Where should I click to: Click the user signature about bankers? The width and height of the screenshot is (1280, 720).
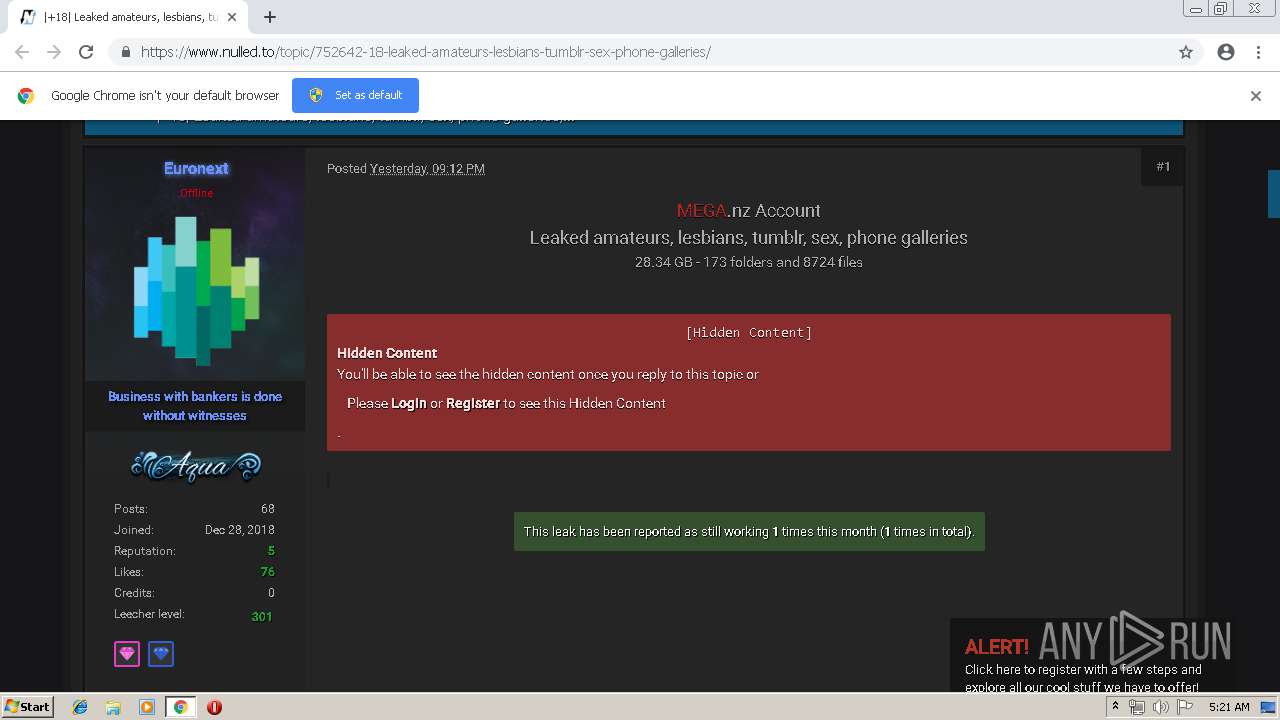[x=195, y=406]
